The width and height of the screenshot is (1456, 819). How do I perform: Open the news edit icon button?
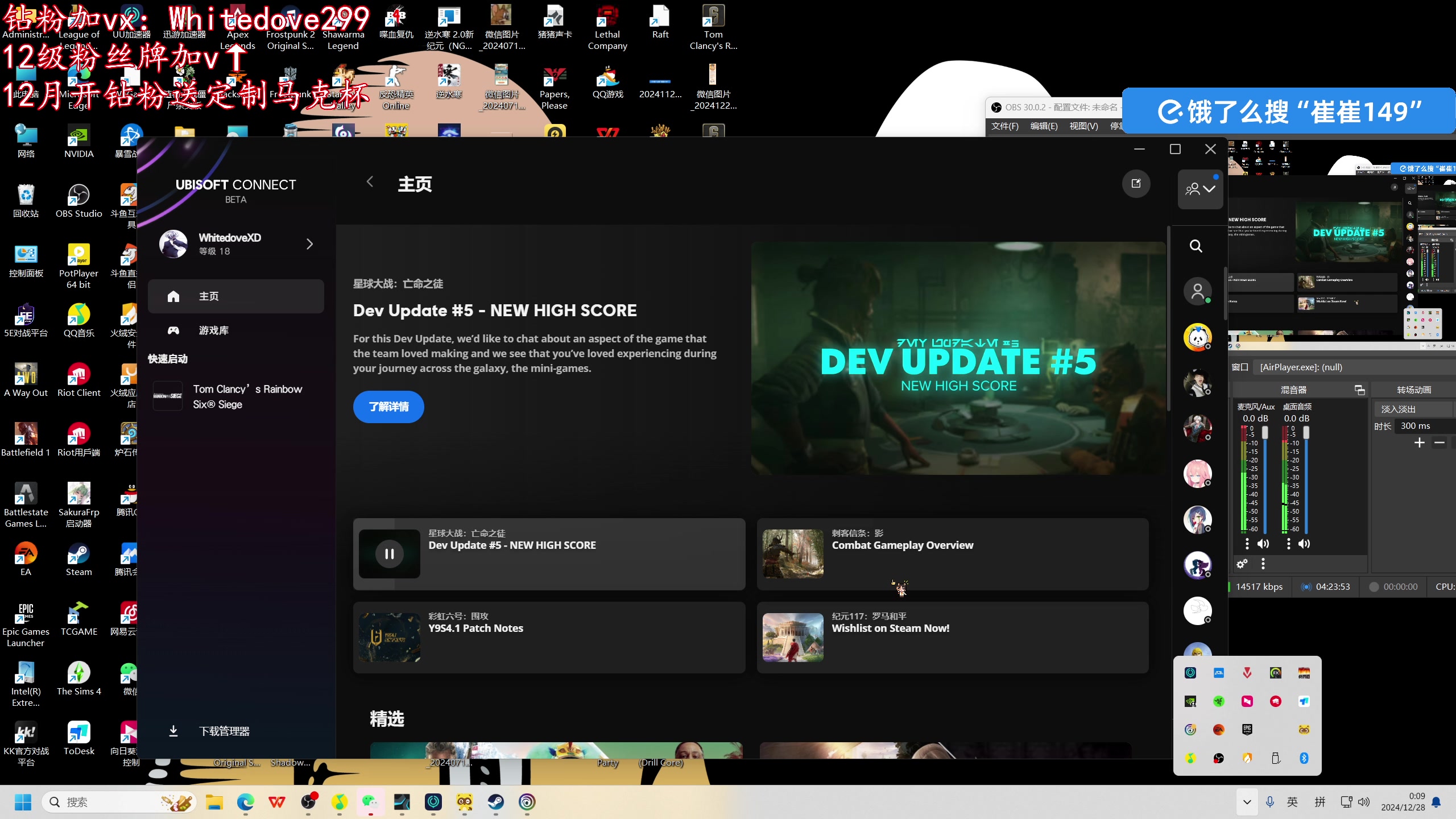[x=1136, y=184]
